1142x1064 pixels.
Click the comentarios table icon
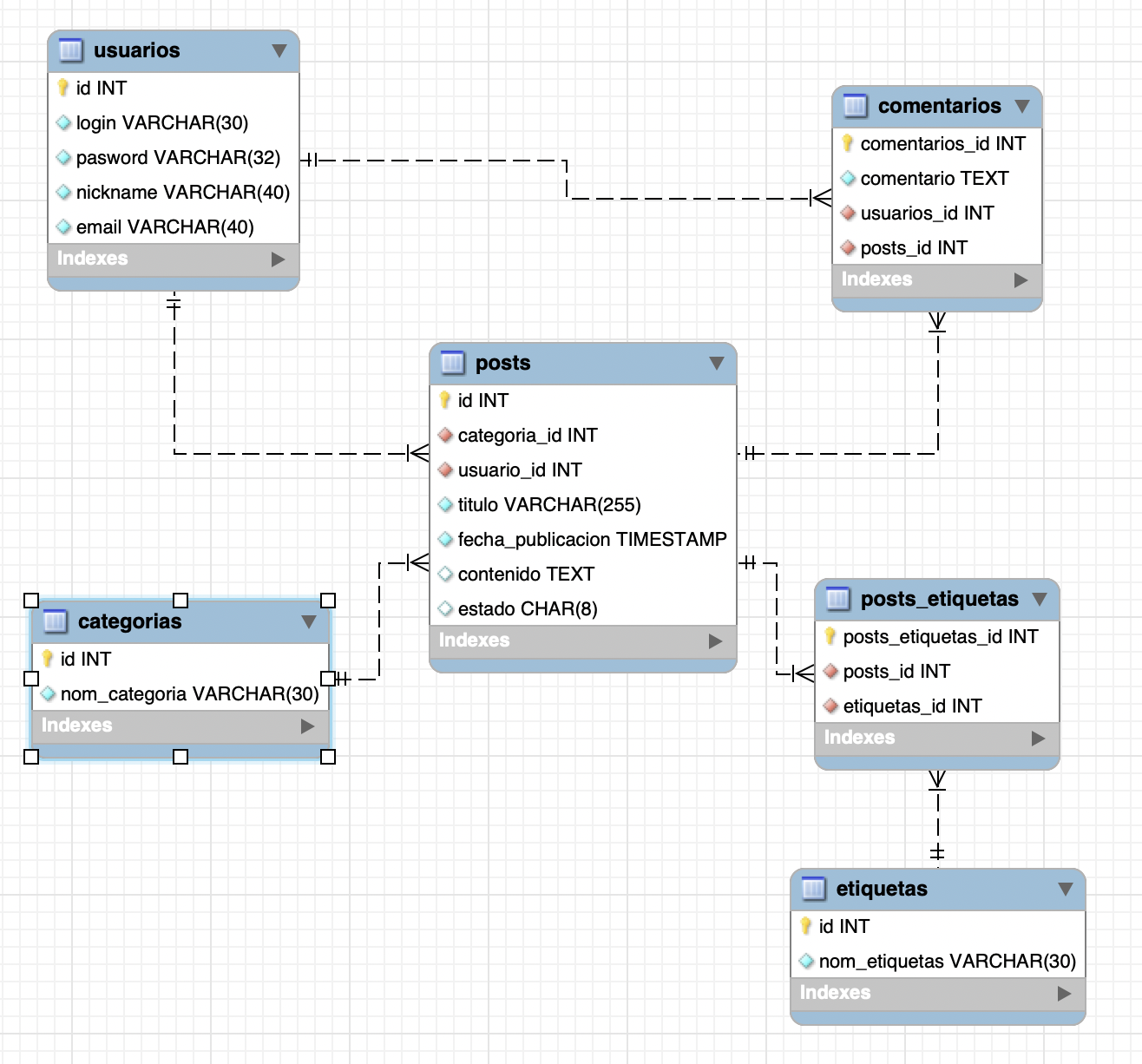point(855,106)
